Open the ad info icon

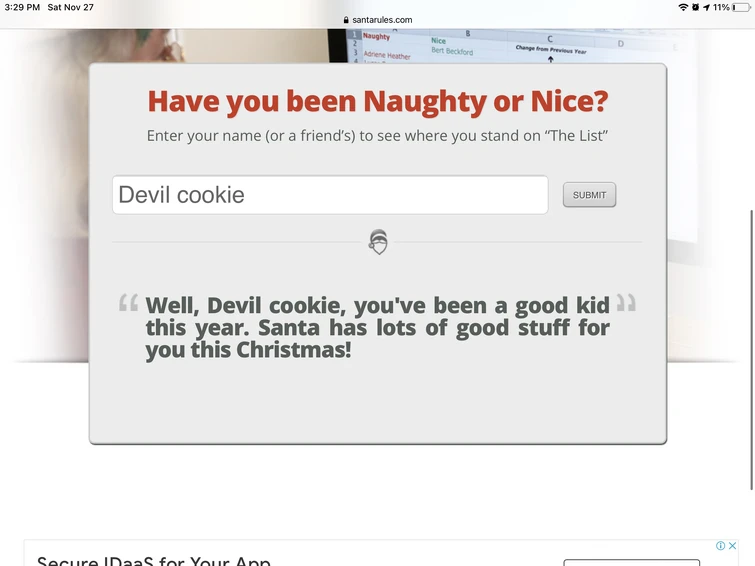click(x=720, y=545)
